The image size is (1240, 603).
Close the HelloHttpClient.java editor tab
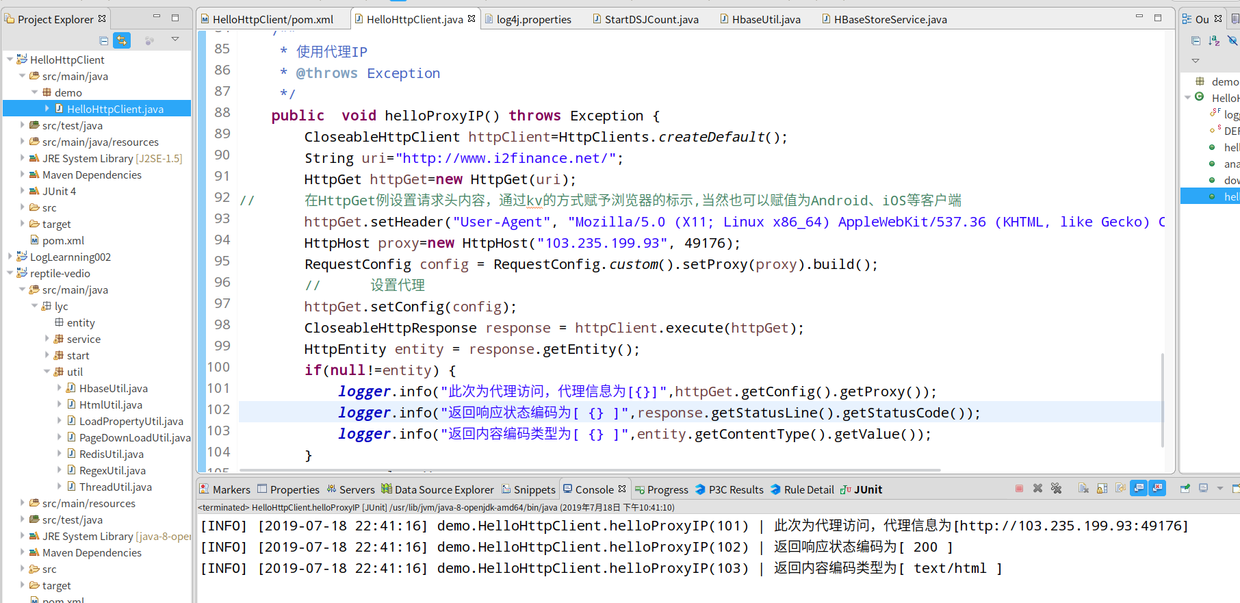472,18
